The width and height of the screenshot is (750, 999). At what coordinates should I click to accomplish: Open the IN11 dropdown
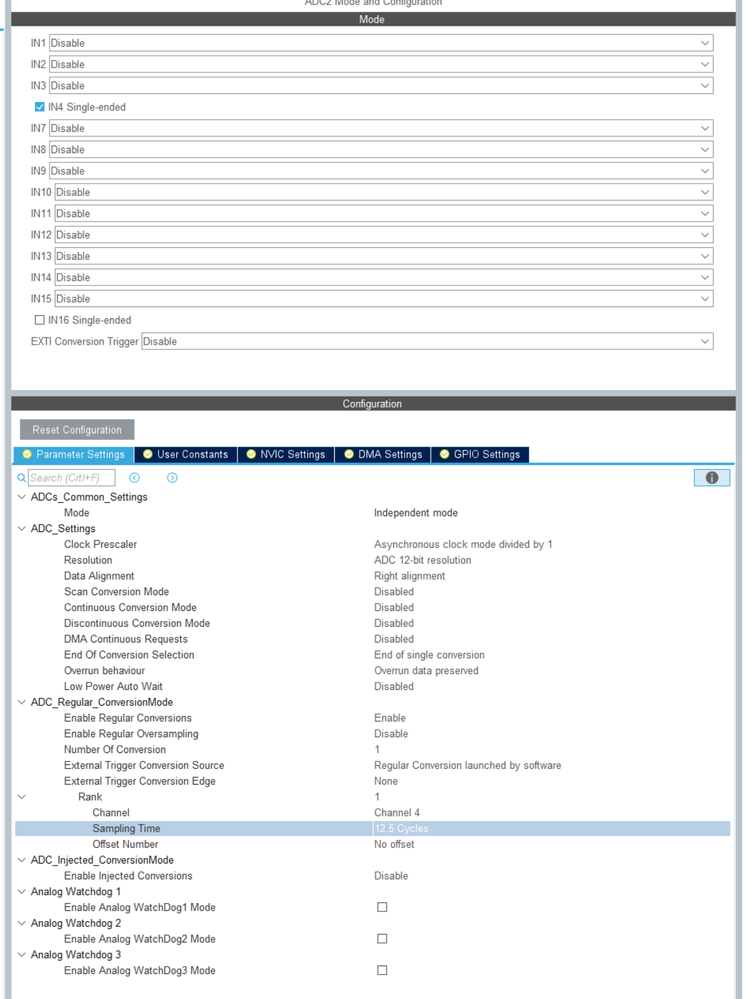tap(384, 213)
